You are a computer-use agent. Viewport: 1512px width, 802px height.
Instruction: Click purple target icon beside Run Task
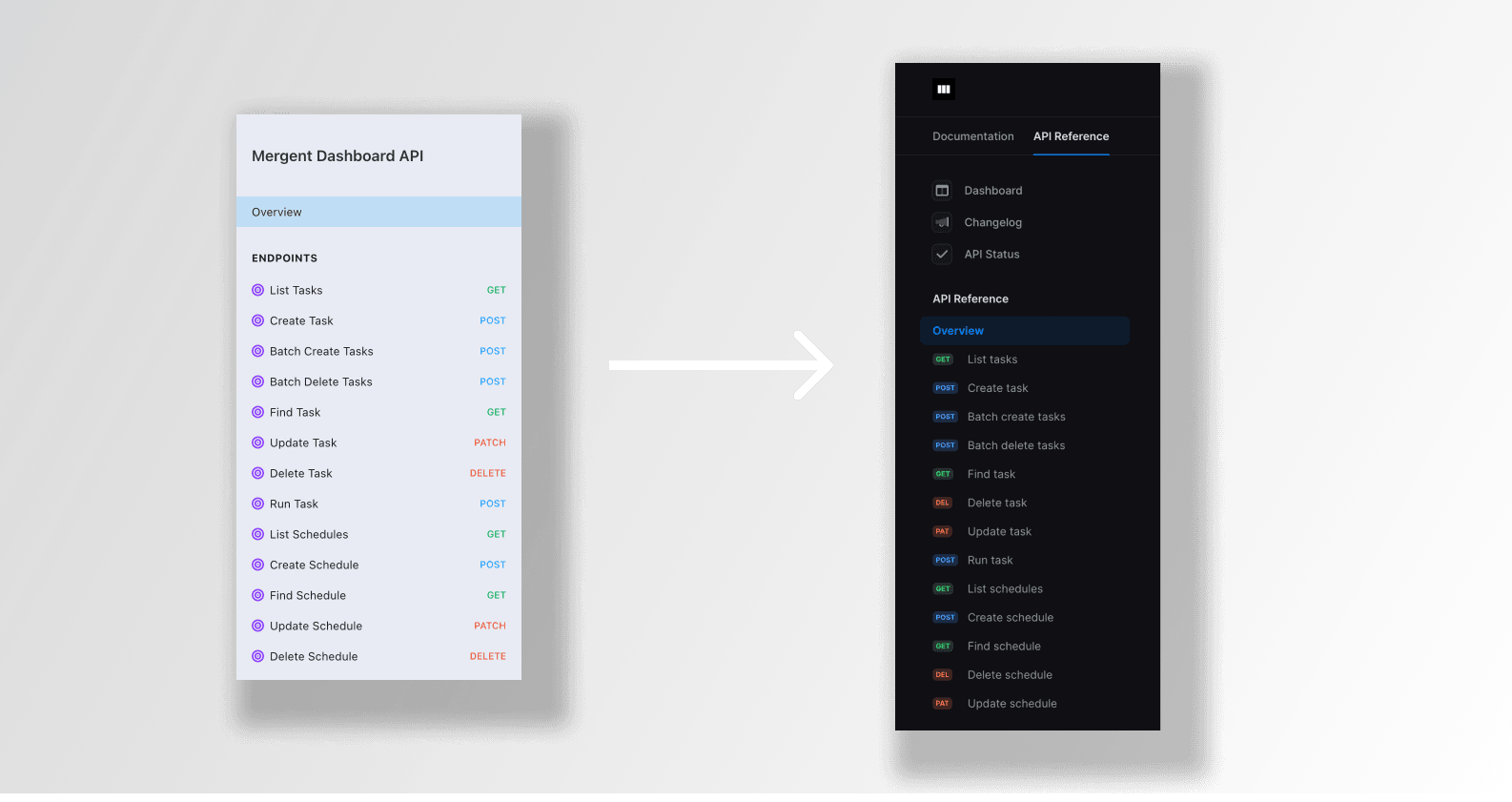(257, 504)
